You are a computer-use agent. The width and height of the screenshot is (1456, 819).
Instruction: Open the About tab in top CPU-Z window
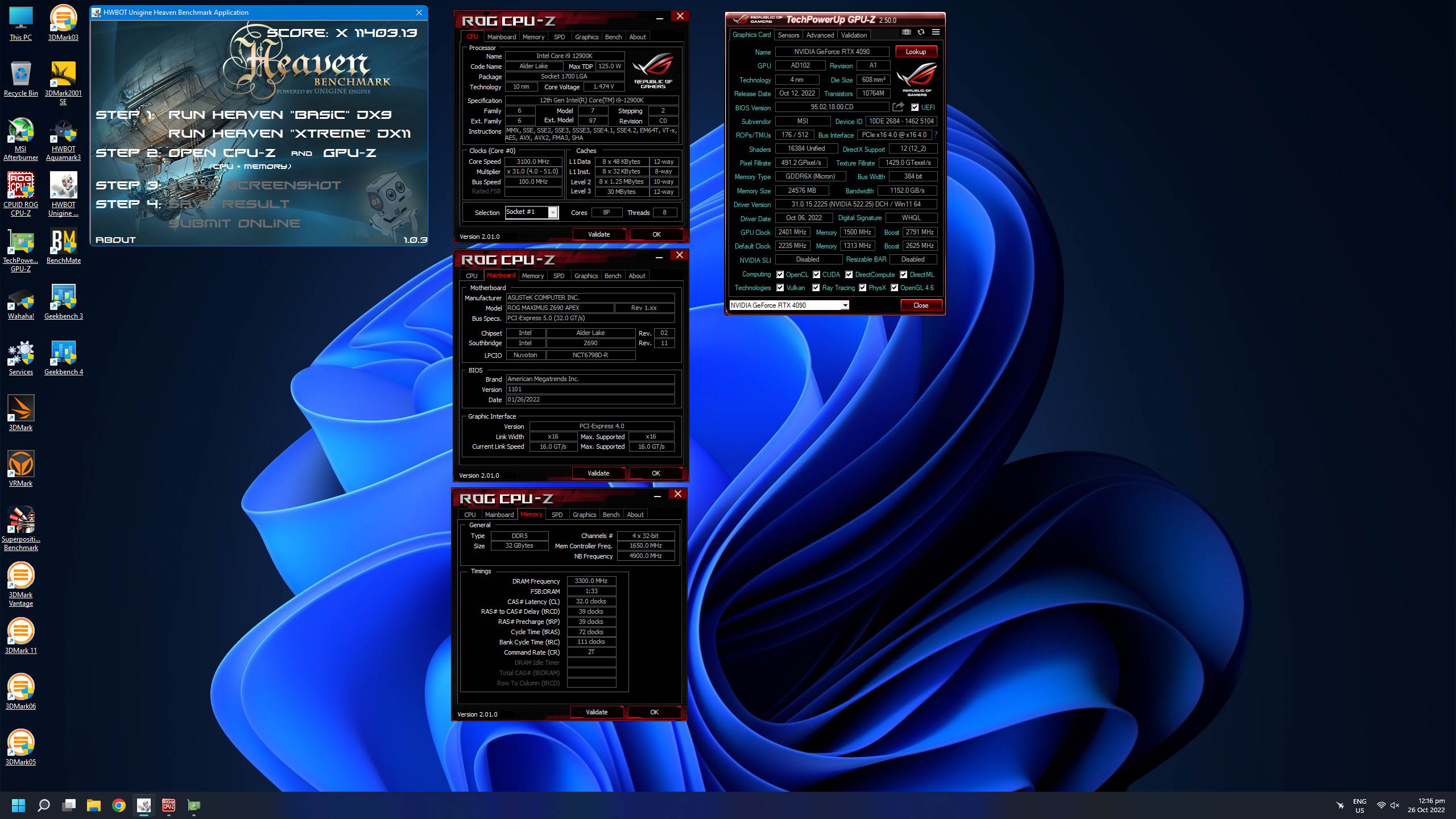coord(638,37)
